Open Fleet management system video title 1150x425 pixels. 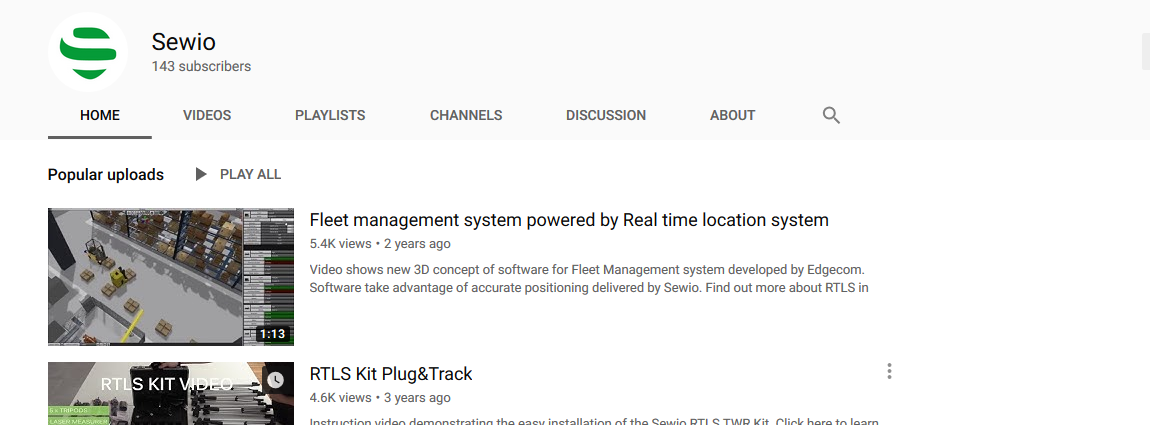tap(569, 220)
